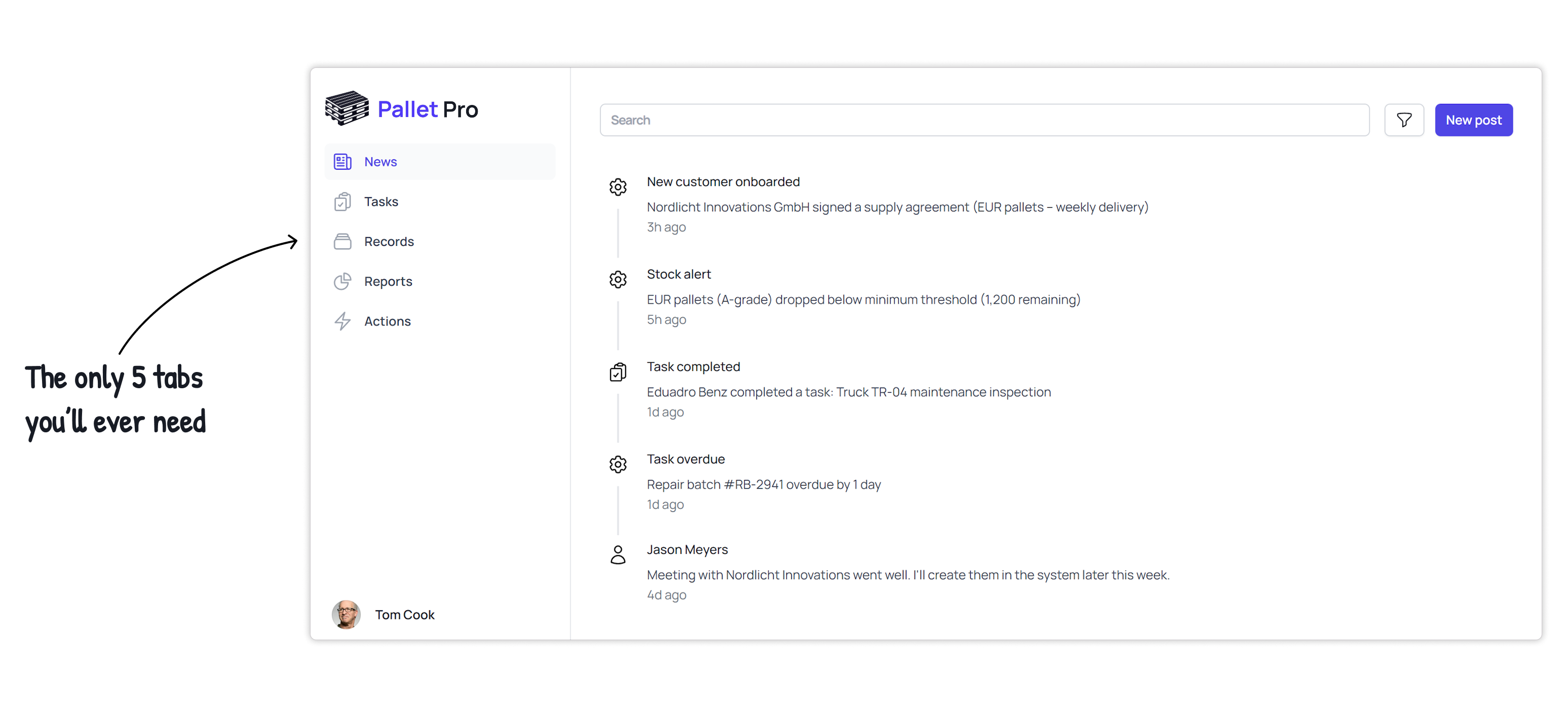Click the Reports pie chart icon
This screenshot has width=1568, height=707.
(x=342, y=281)
